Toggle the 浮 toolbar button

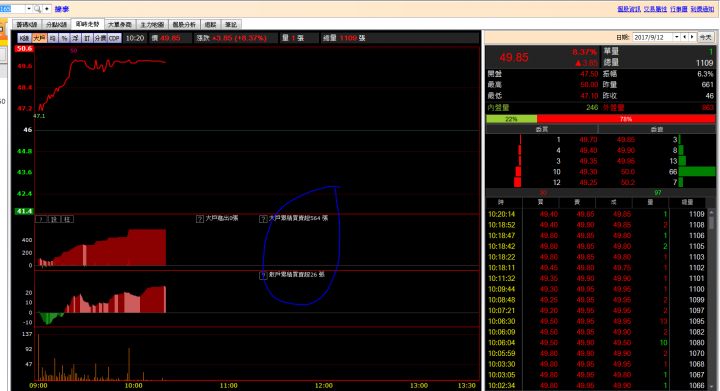coord(75,38)
